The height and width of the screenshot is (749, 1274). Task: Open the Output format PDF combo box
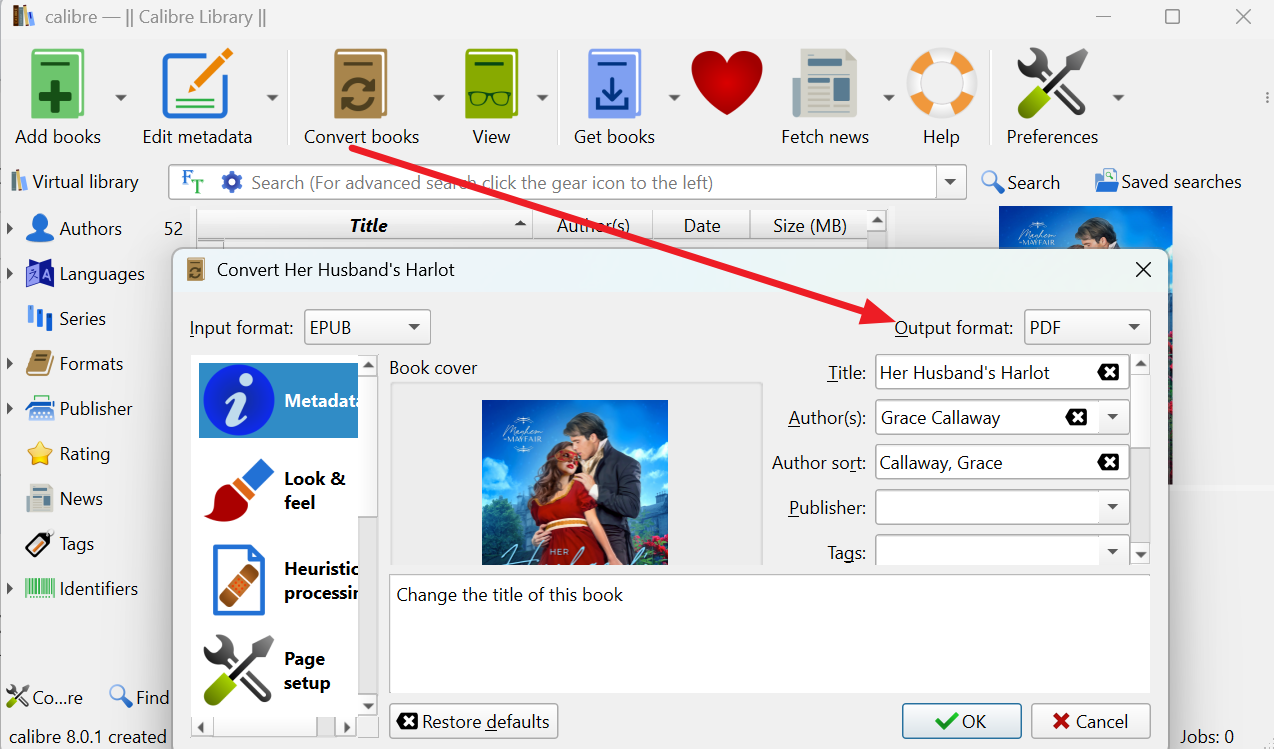coord(1087,327)
